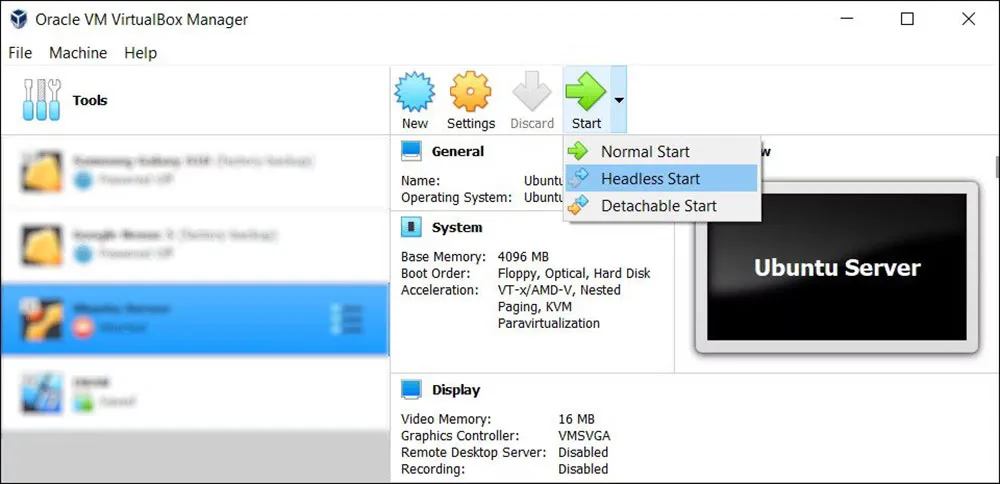Open the menu icon on the selected VM
1000x484 pixels.
coord(351,318)
